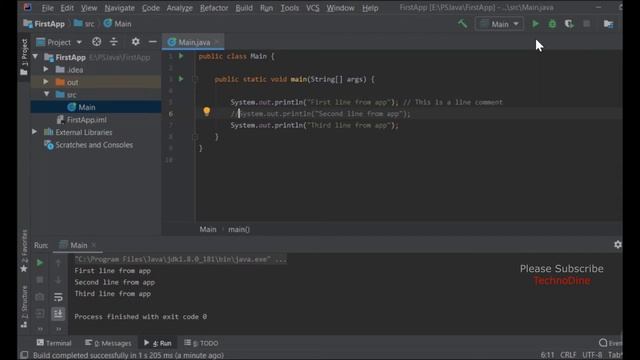Click Stop square in Run panel

tap(40, 280)
